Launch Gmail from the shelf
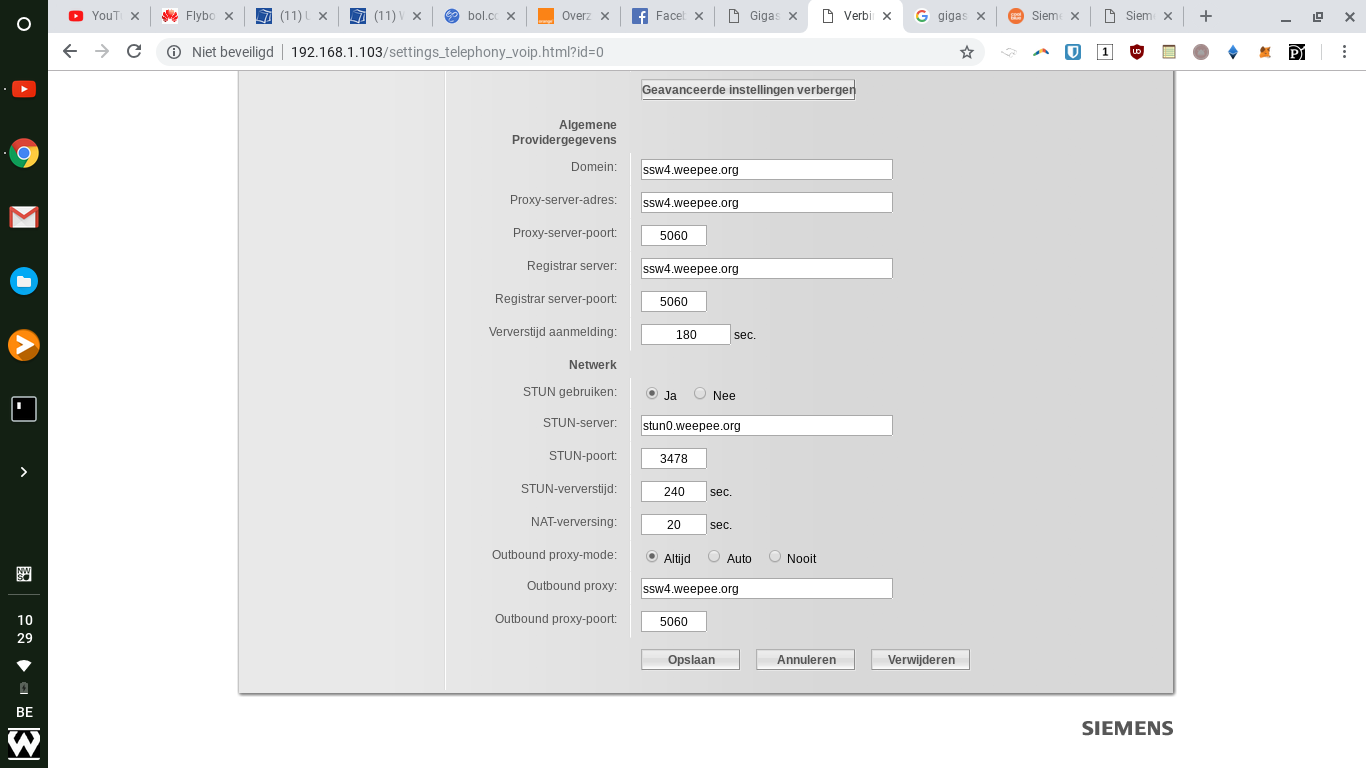The width and height of the screenshot is (1366, 768). 24,217
